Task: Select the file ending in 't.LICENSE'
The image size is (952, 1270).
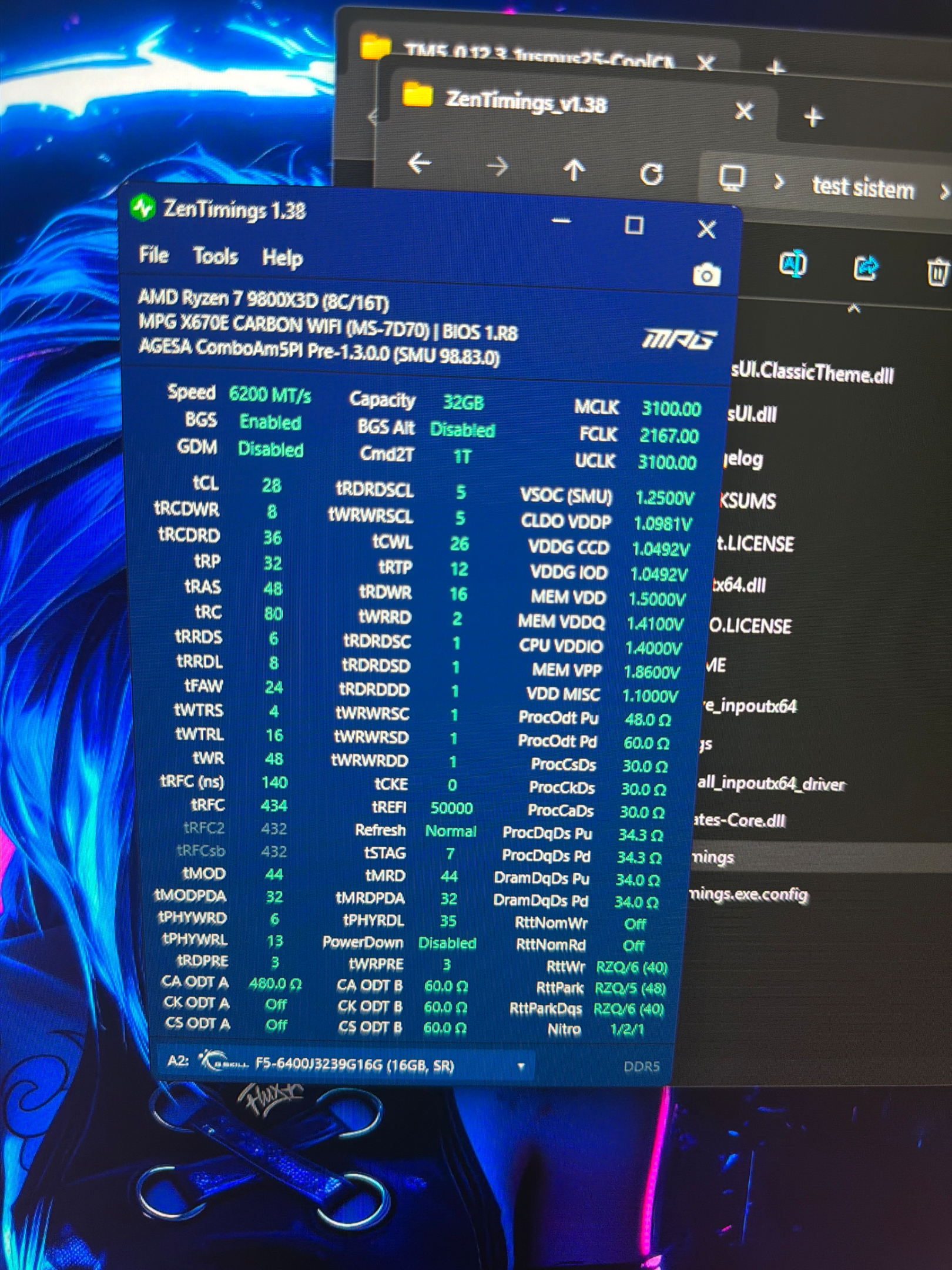Action: pos(756,544)
